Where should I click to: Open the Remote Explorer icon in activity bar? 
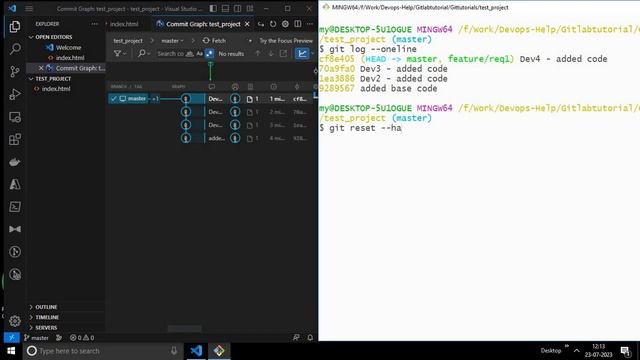click(x=15, y=117)
